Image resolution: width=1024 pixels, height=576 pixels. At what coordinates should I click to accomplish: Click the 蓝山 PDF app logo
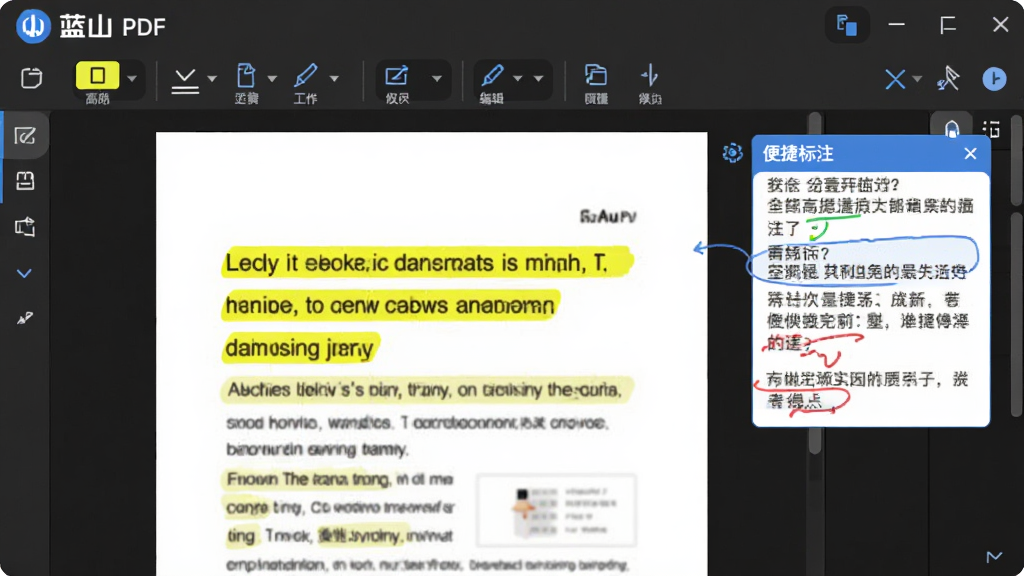(33, 26)
